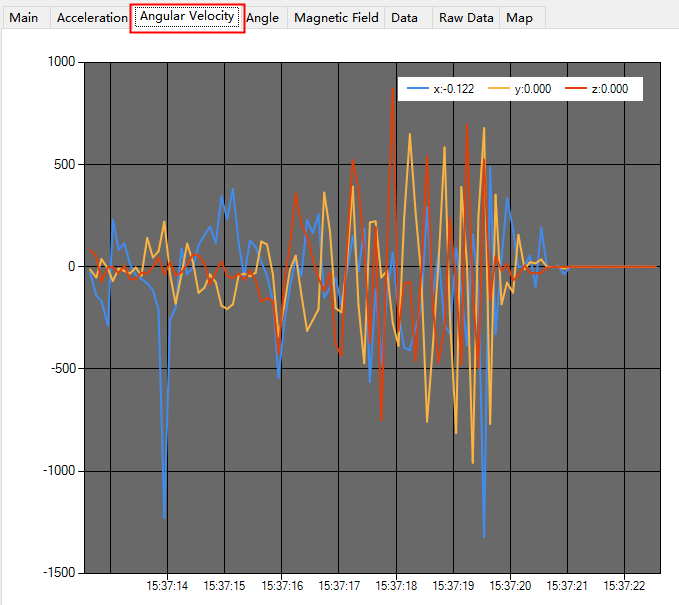Click the z:0.000 legend label
Viewport: 679px width, 605px height.
[610, 89]
